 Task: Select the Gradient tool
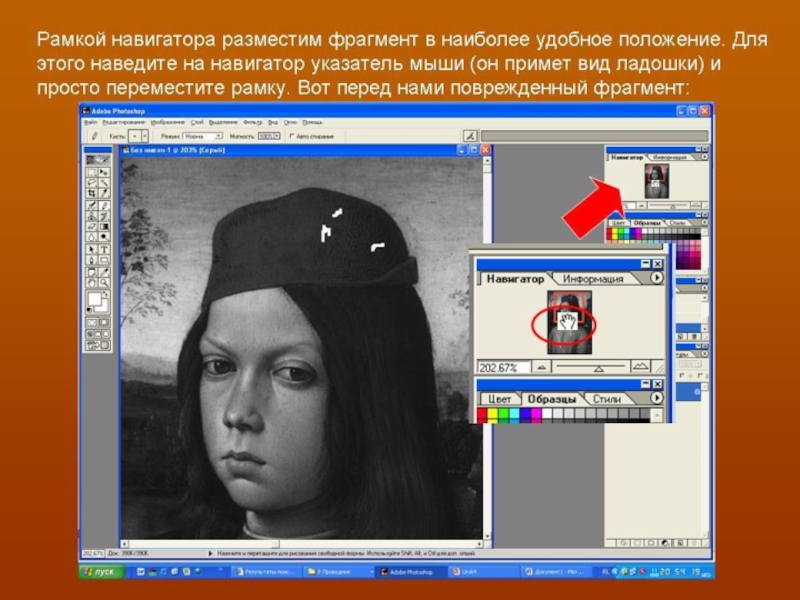(x=104, y=226)
